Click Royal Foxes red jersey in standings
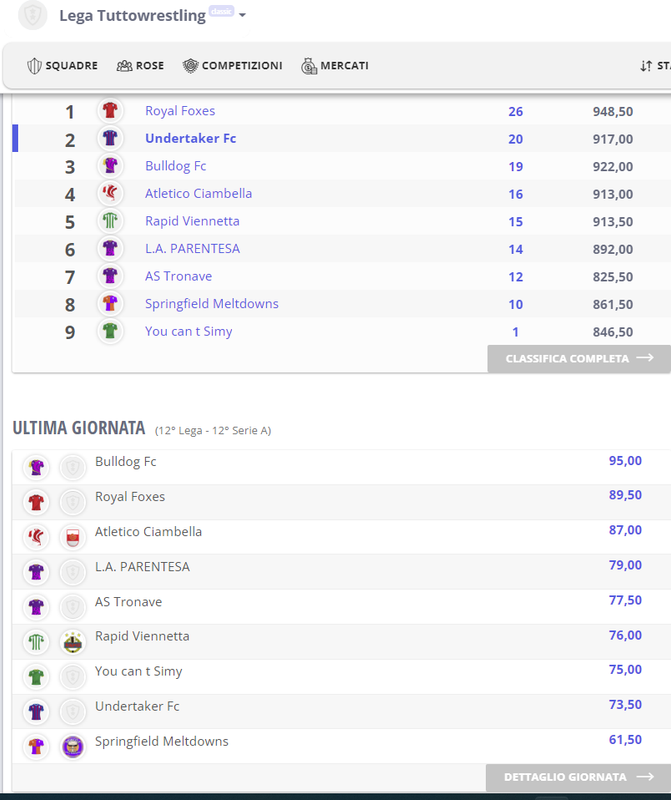The height and width of the screenshot is (800, 671). pyautogui.click(x=110, y=110)
